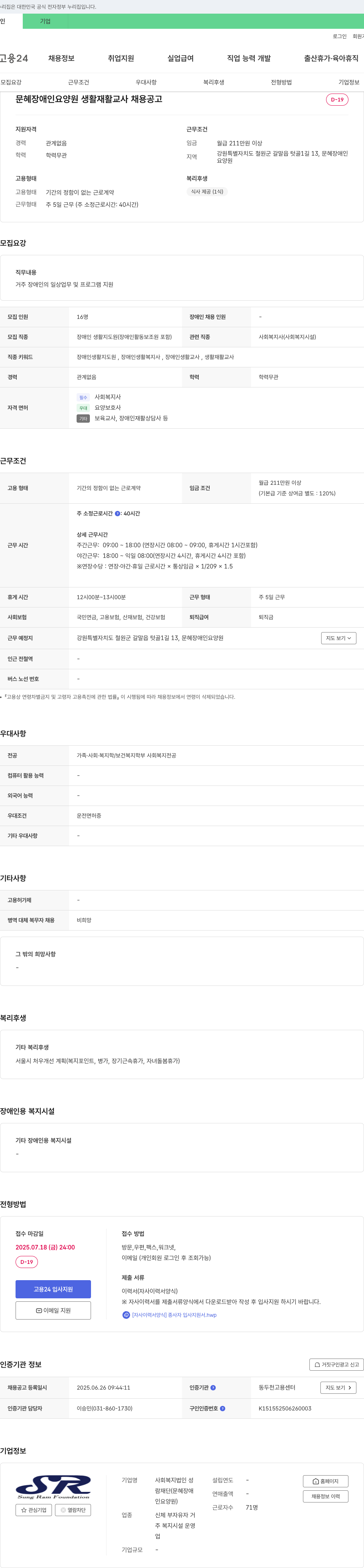Click the 열람차단 button
364x1568 pixels.
pyautogui.click(x=73, y=1510)
